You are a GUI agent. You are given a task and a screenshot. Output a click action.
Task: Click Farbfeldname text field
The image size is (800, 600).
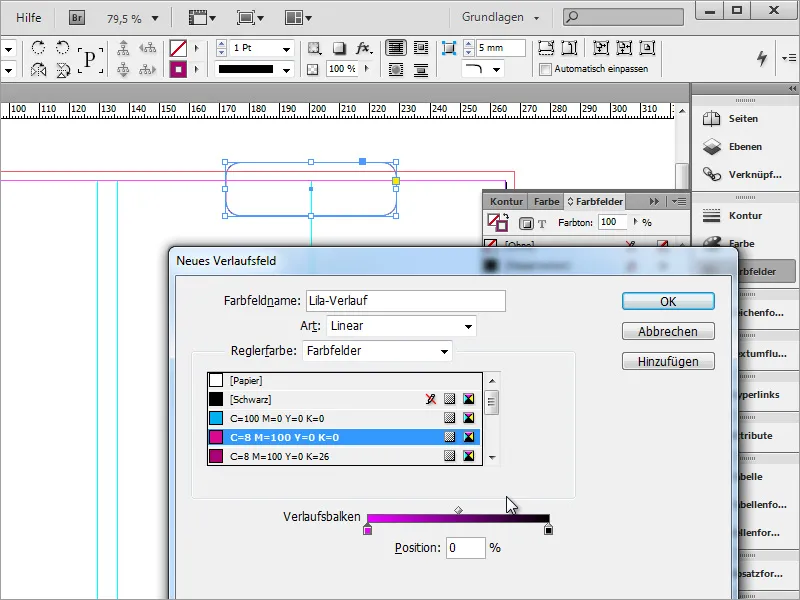tap(406, 301)
